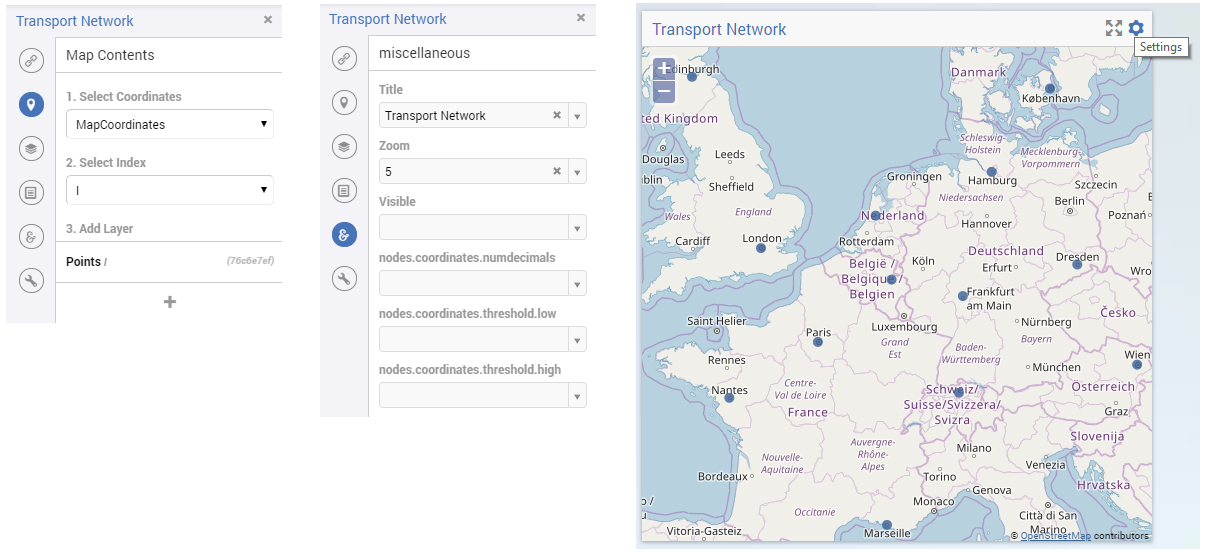Open layers icon in Map Contents panel sidebar

(31, 148)
